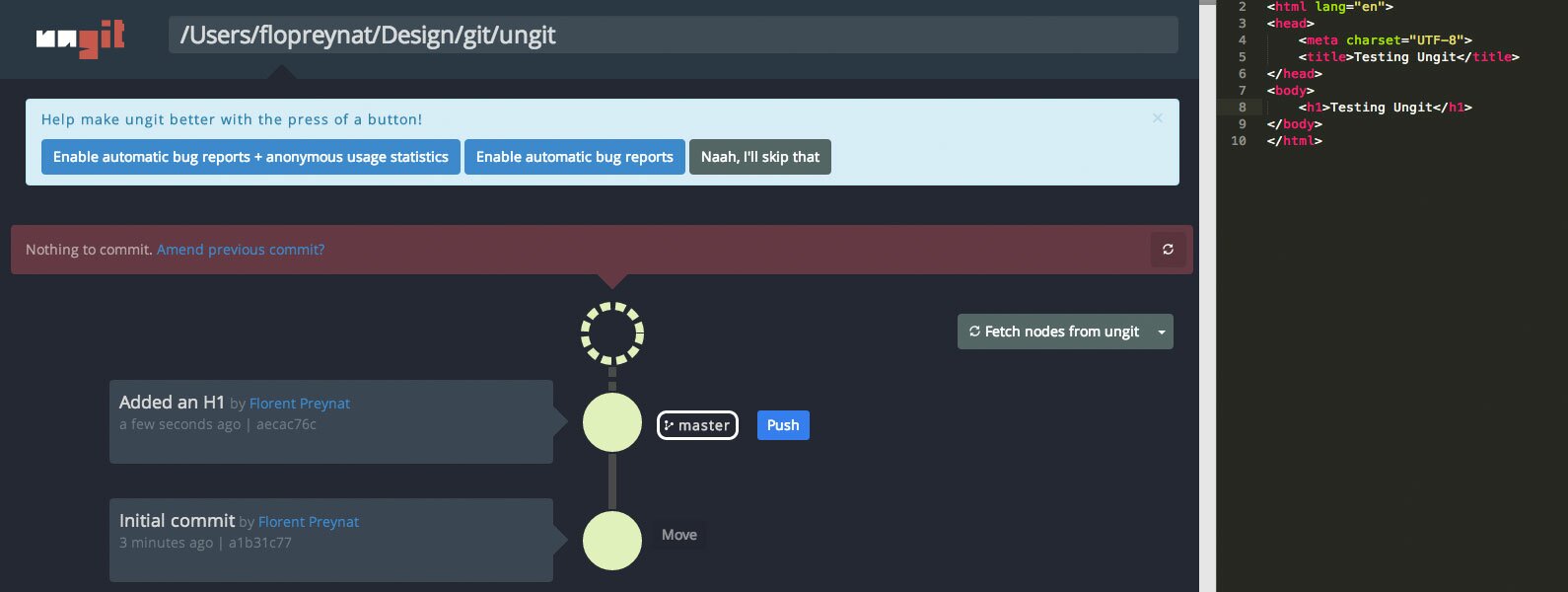Screen dimensions: 1568x592
Task: Click the 'Amend previous commit?' link
Action: point(241,250)
